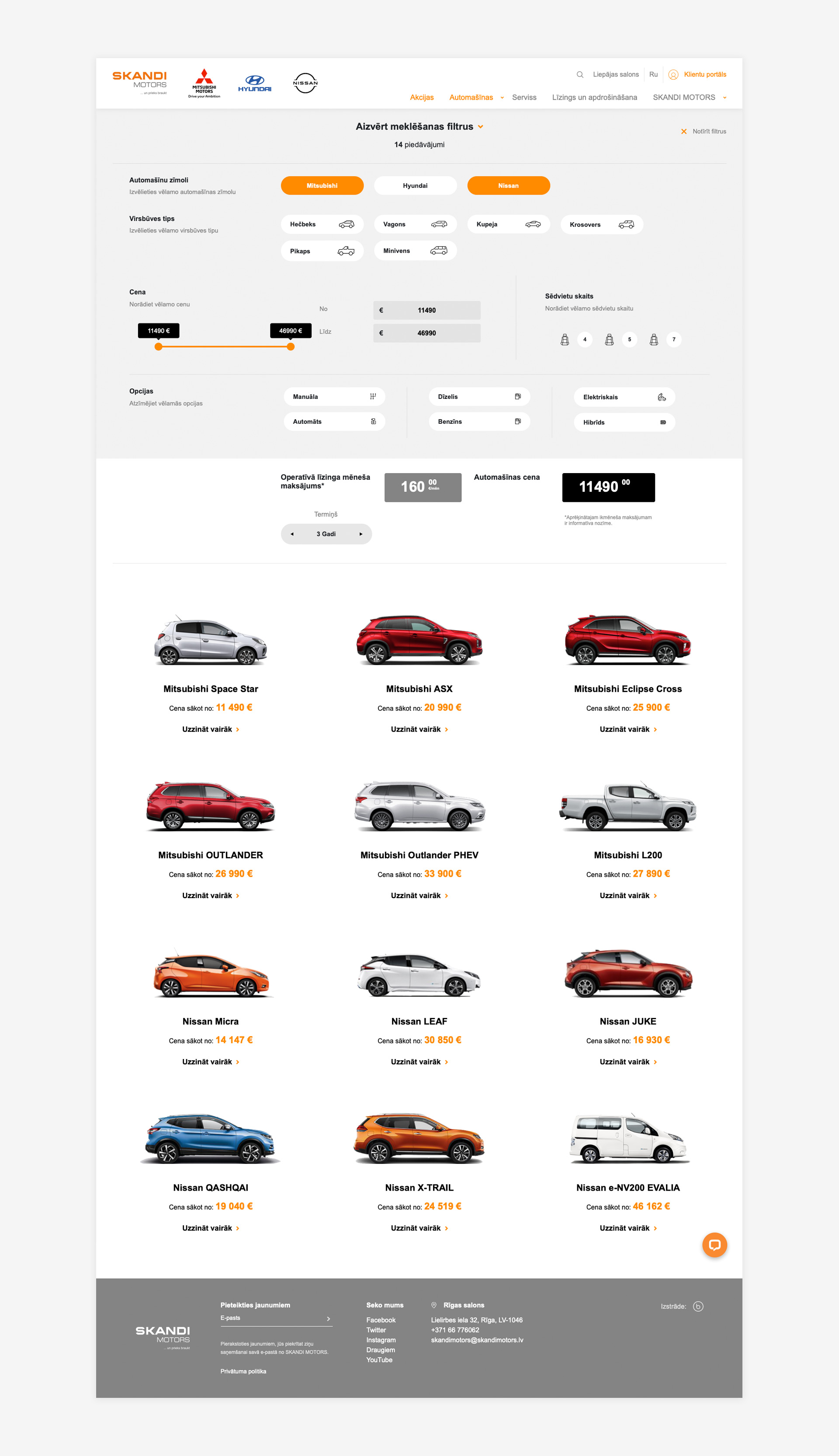Click the seat icon beside number 4
This screenshot has width=839, height=1456.
click(565, 339)
